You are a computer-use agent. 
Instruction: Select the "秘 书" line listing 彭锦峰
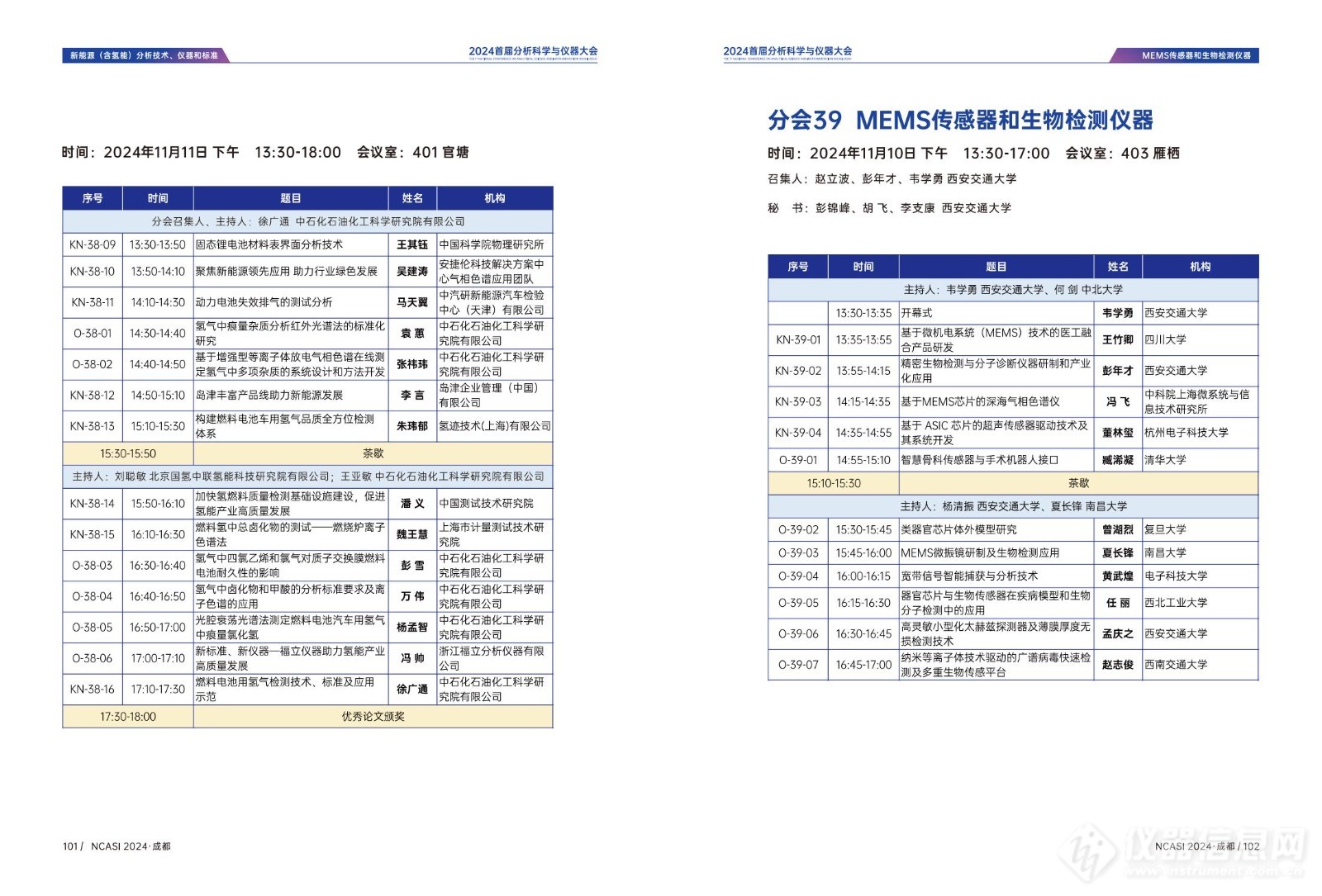pos(889,208)
